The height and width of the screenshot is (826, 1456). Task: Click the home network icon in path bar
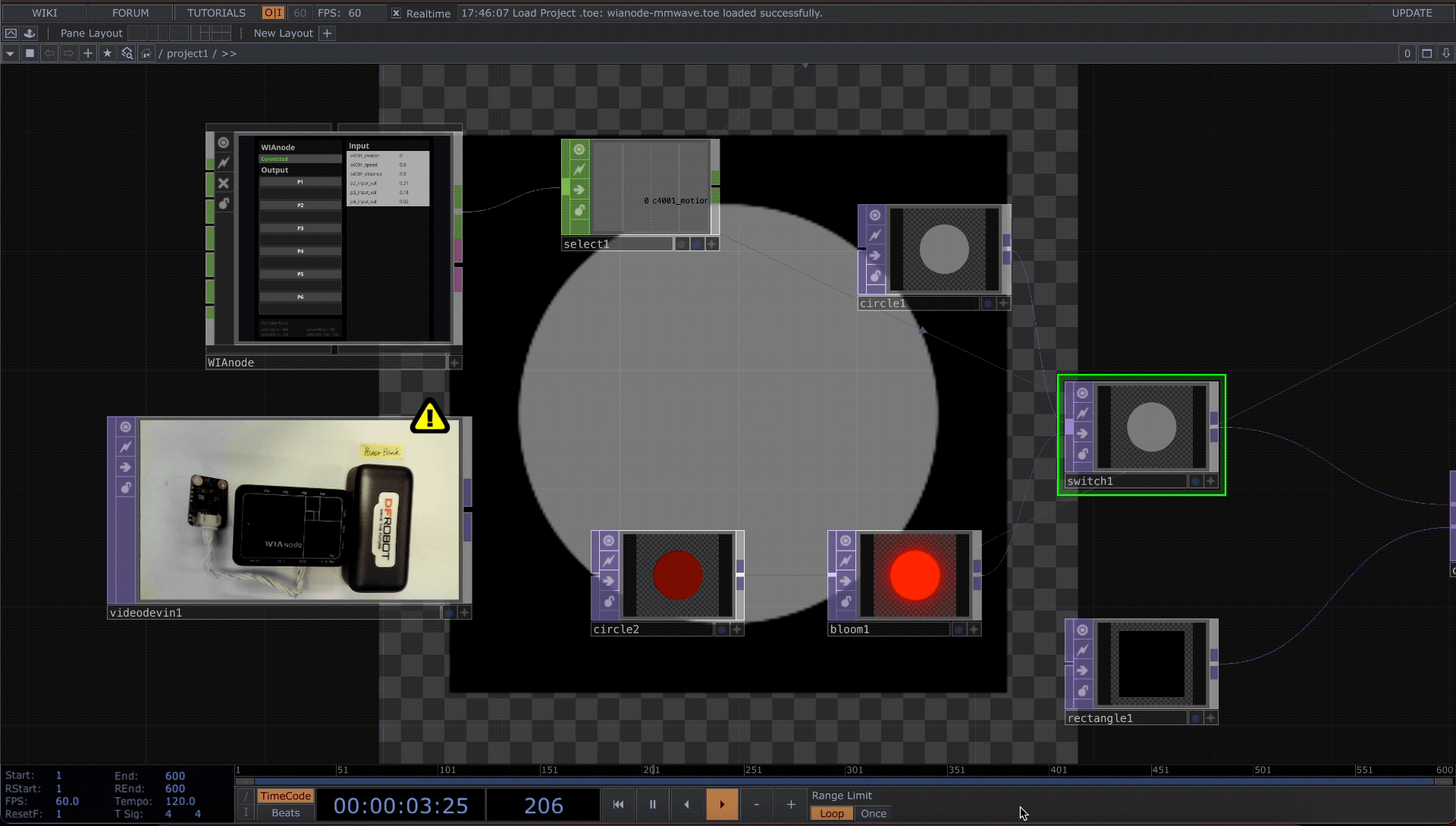[x=146, y=53]
